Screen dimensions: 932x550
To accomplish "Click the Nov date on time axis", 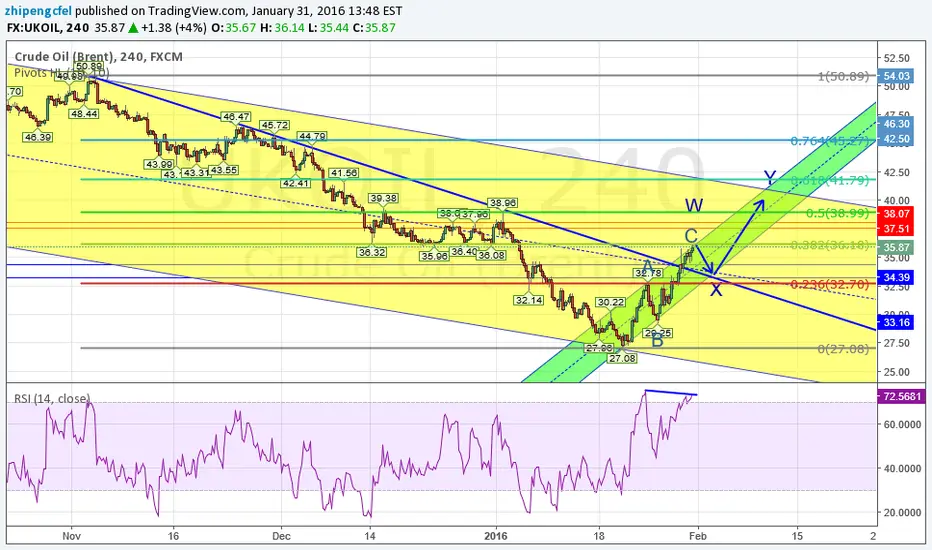I will point(71,536).
